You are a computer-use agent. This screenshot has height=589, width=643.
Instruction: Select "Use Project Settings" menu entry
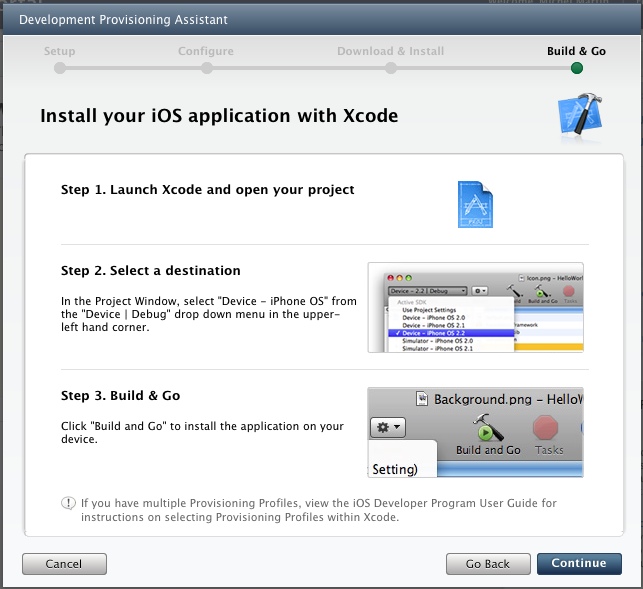[429, 310]
